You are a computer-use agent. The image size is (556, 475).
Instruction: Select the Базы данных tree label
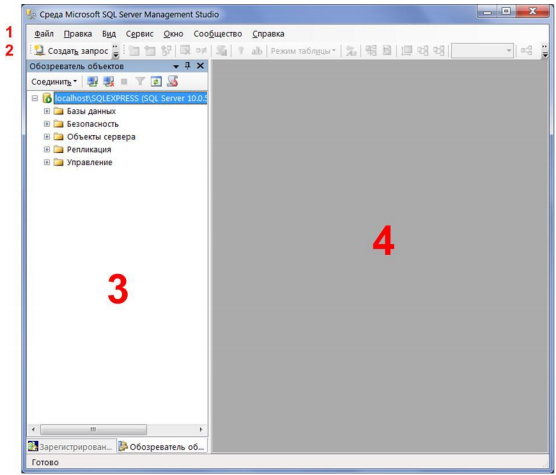click(x=91, y=111)
